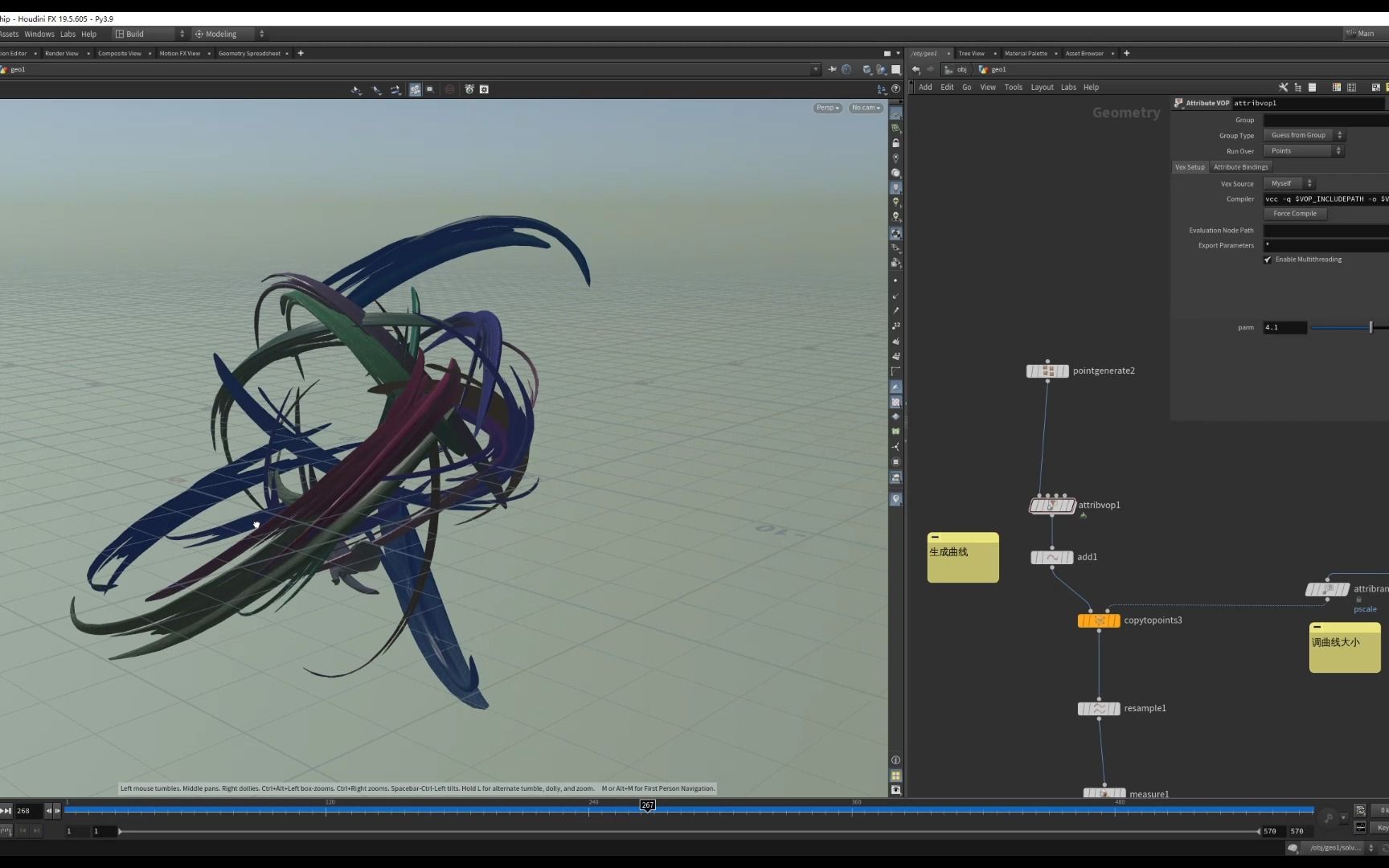The image size is (1389, 868).
Task: Open the Asset Browser tab
Action: (1084, 54)
